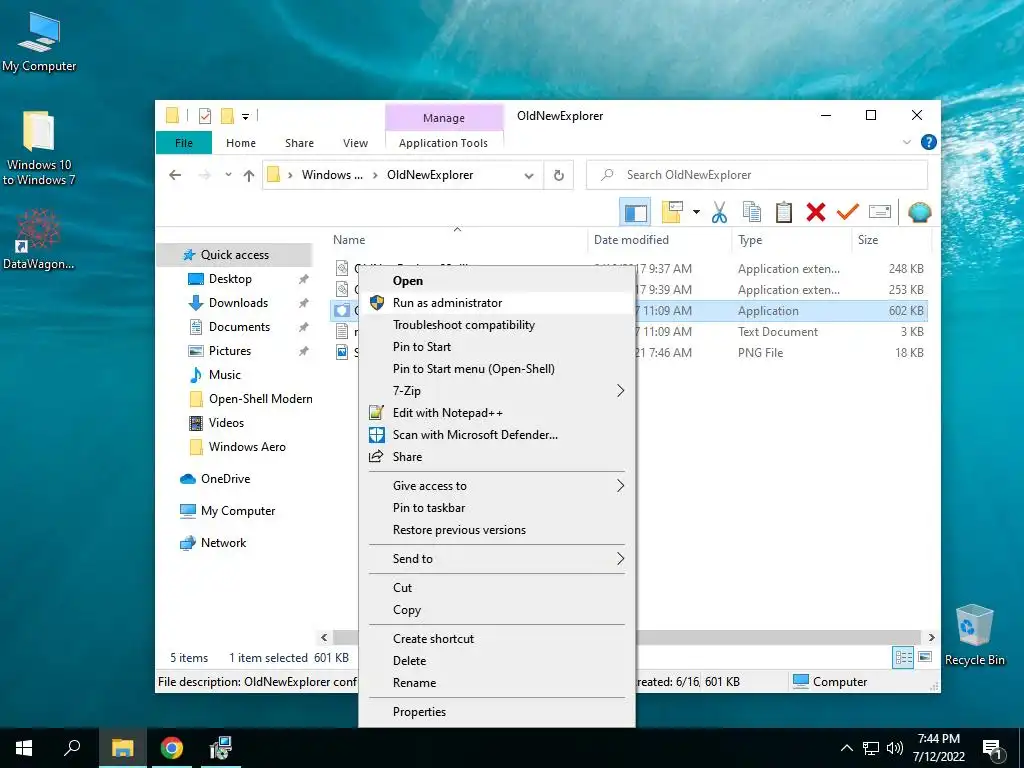Click the Chrome icon in taskbar
Viewport: 1024px width, 768px height.
tap(172, 748)
